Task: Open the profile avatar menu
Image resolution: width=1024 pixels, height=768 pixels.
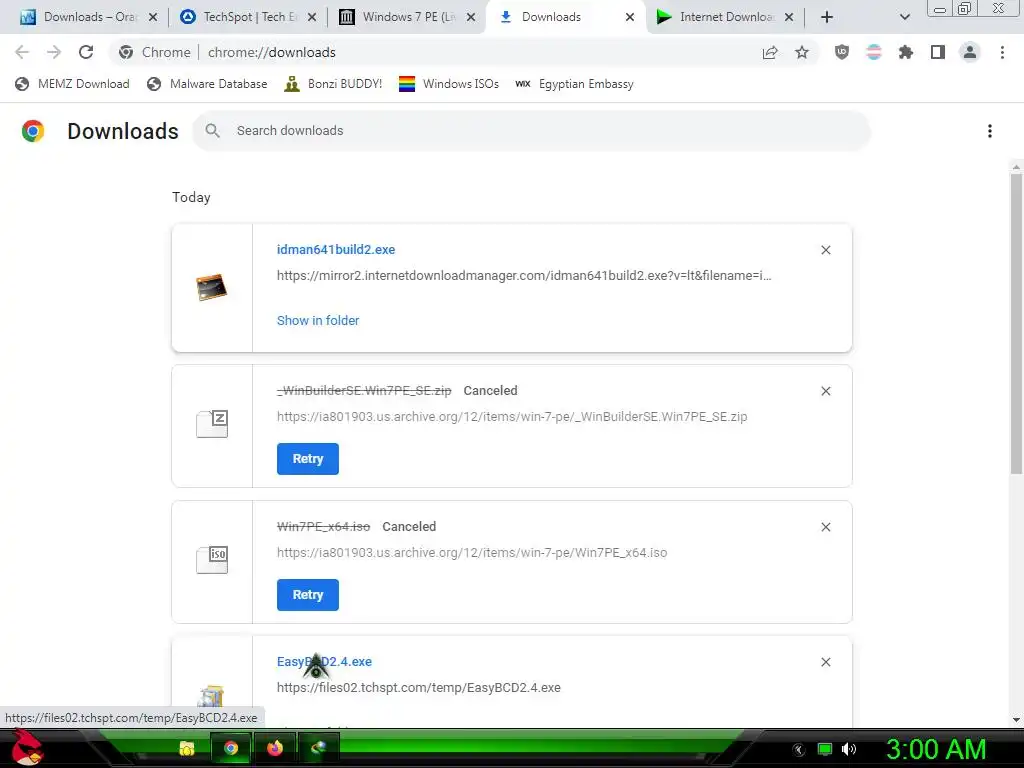Action: pyautogui.click(x=970, y=52)
